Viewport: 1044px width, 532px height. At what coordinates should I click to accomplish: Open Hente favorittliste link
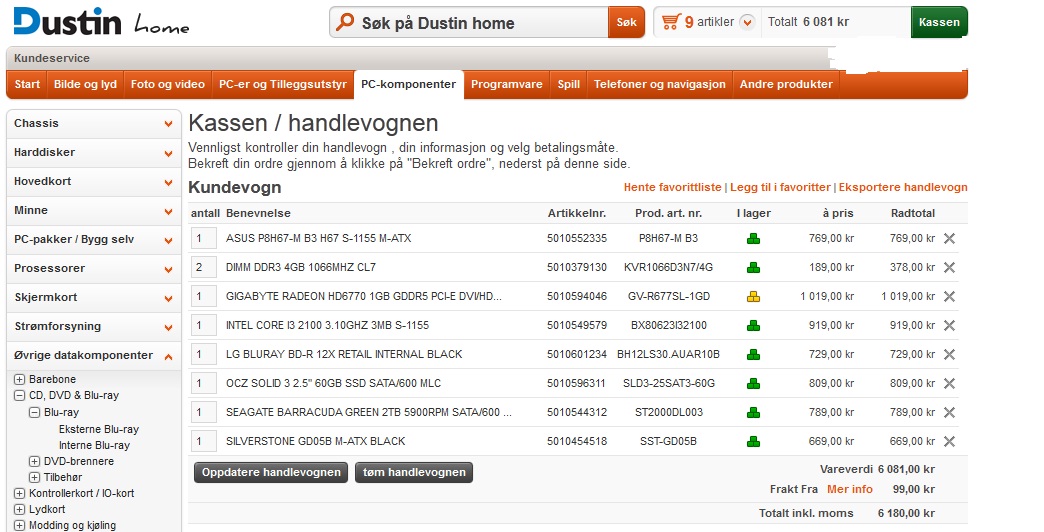pos(672,187)
